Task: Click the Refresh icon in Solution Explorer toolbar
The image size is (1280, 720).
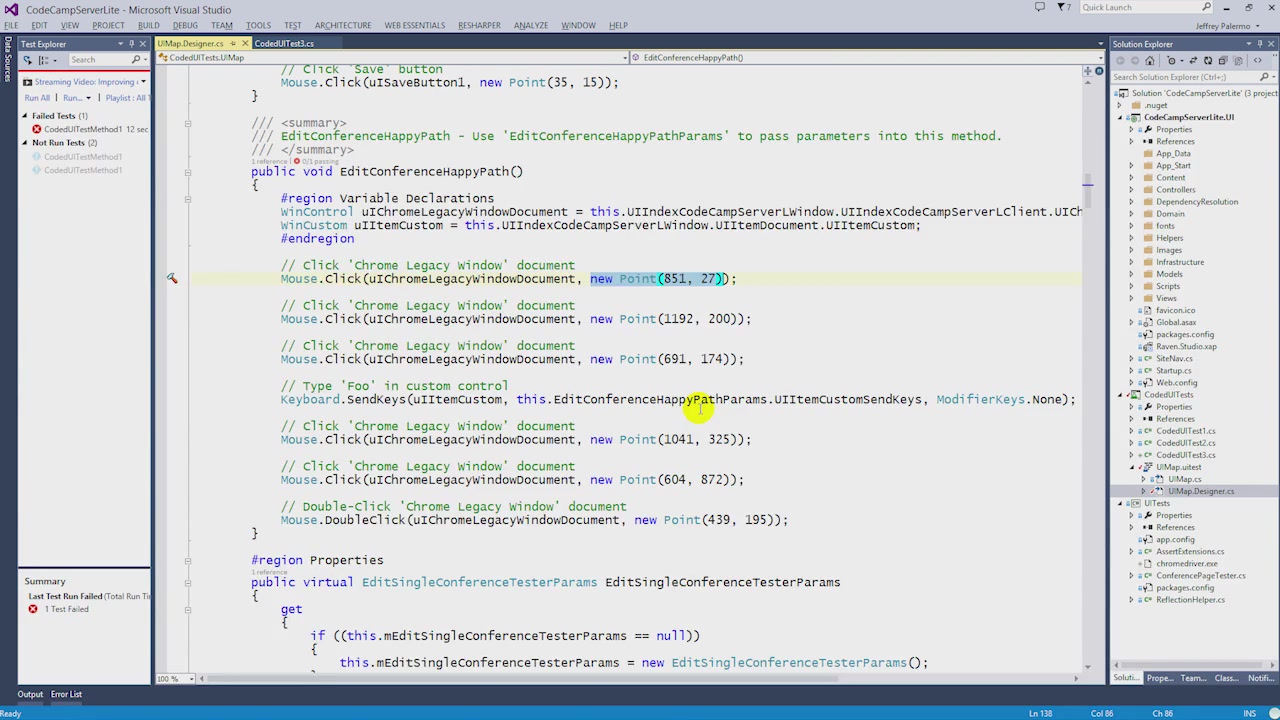Action: 1208,61
